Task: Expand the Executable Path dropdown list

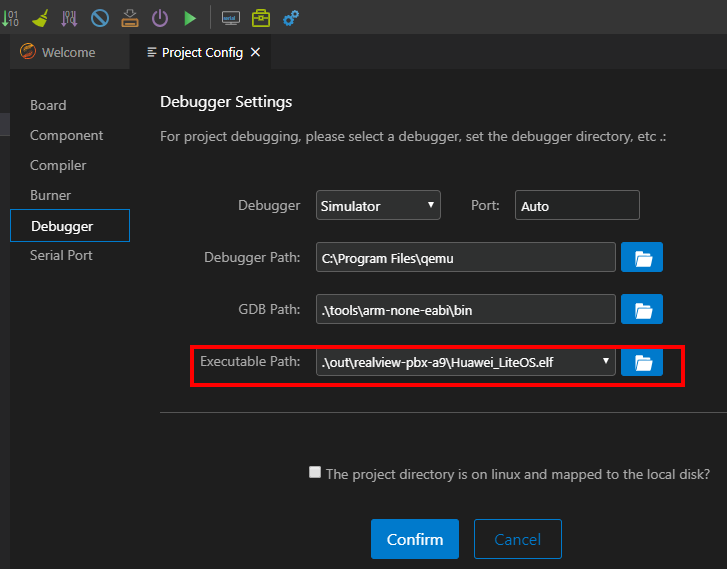Action: (605, 361)
